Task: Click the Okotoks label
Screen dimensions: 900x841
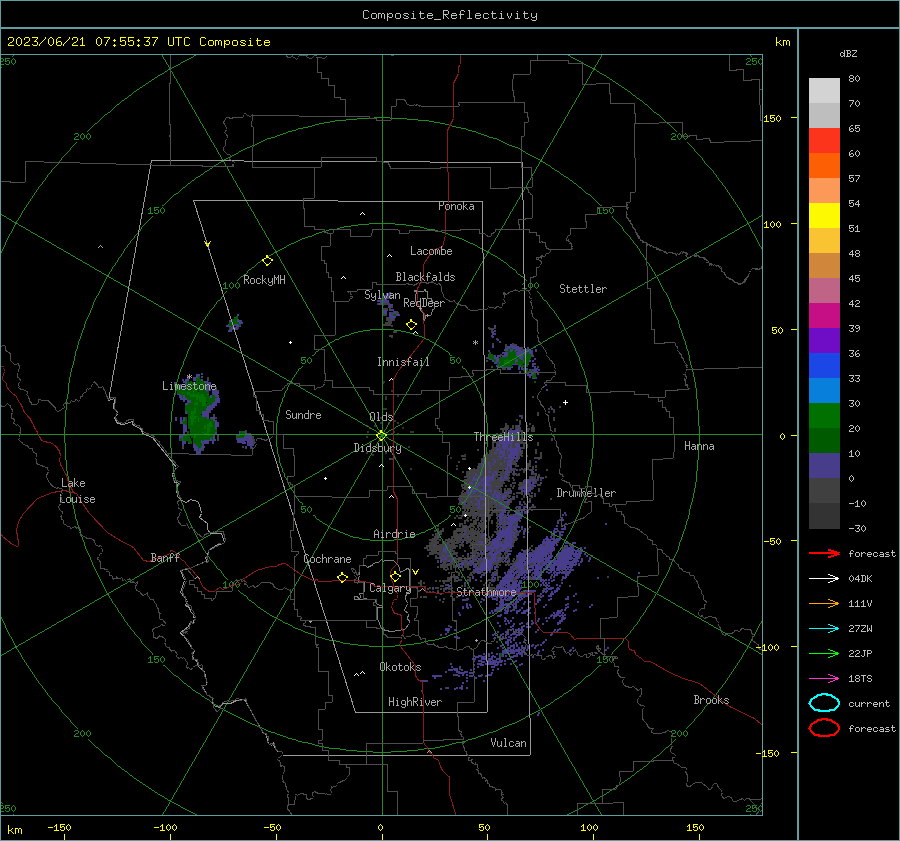Action: (x=400, y=667)
